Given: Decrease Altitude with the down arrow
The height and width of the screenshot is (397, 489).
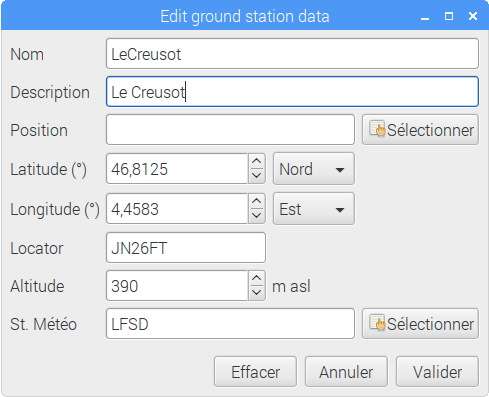Looking at the screenshot, I should pos(256,293).
